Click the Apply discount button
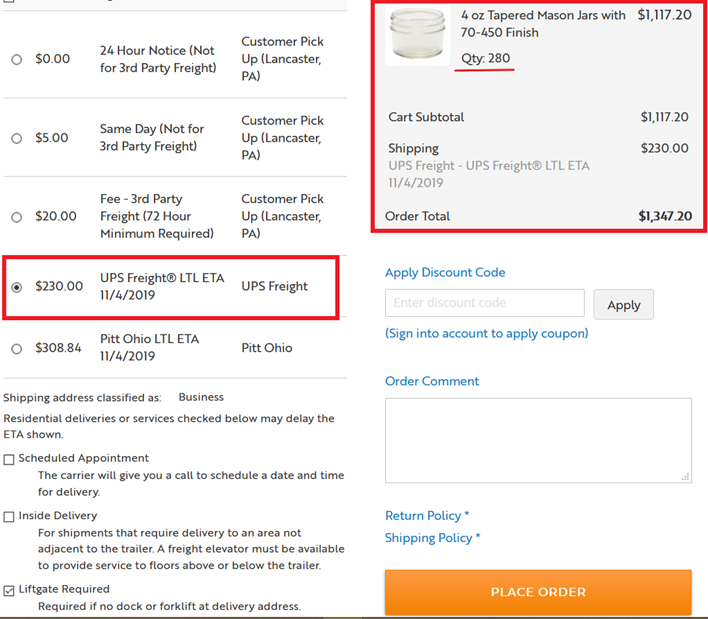 pyautogui.click(x=624, y=305)
